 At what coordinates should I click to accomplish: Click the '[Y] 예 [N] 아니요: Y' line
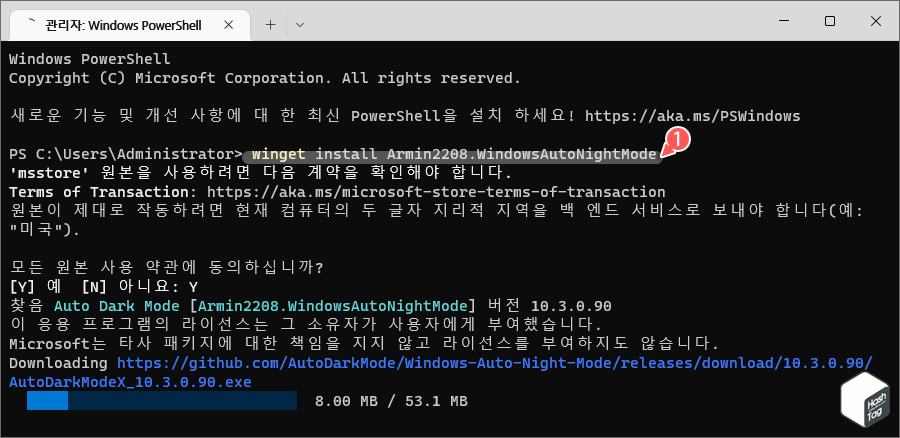point(103,286)
